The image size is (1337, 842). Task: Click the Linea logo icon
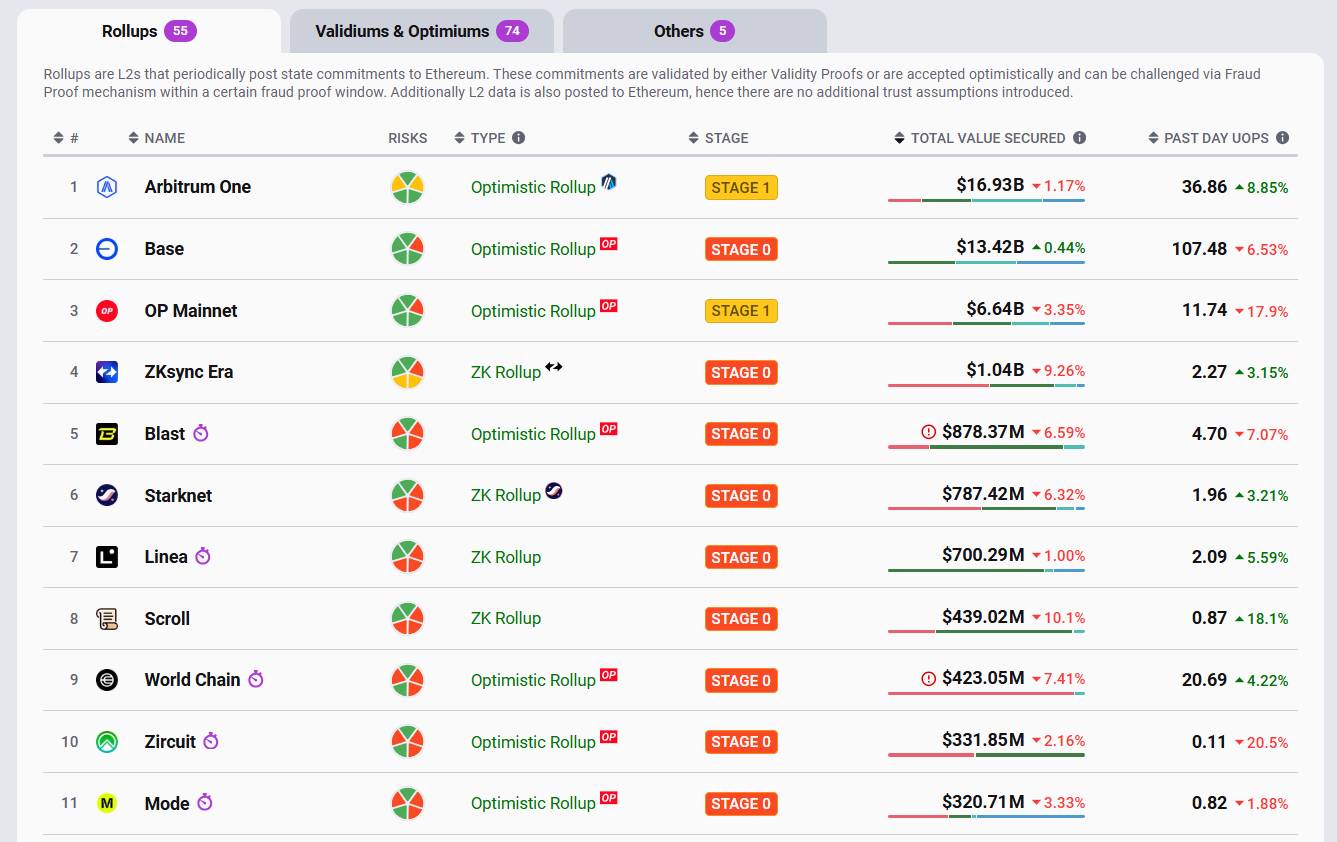click(x=107, y=557)
